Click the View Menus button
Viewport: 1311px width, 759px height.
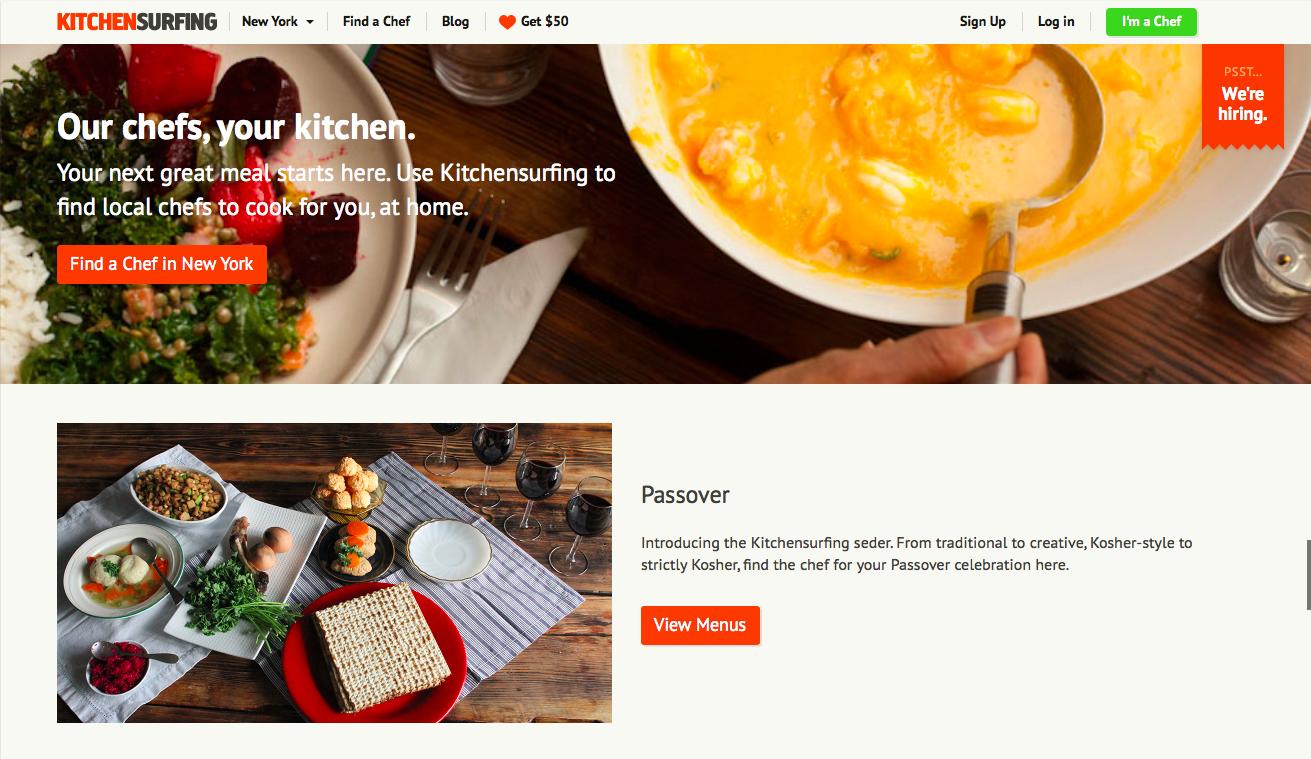[700, 625]
